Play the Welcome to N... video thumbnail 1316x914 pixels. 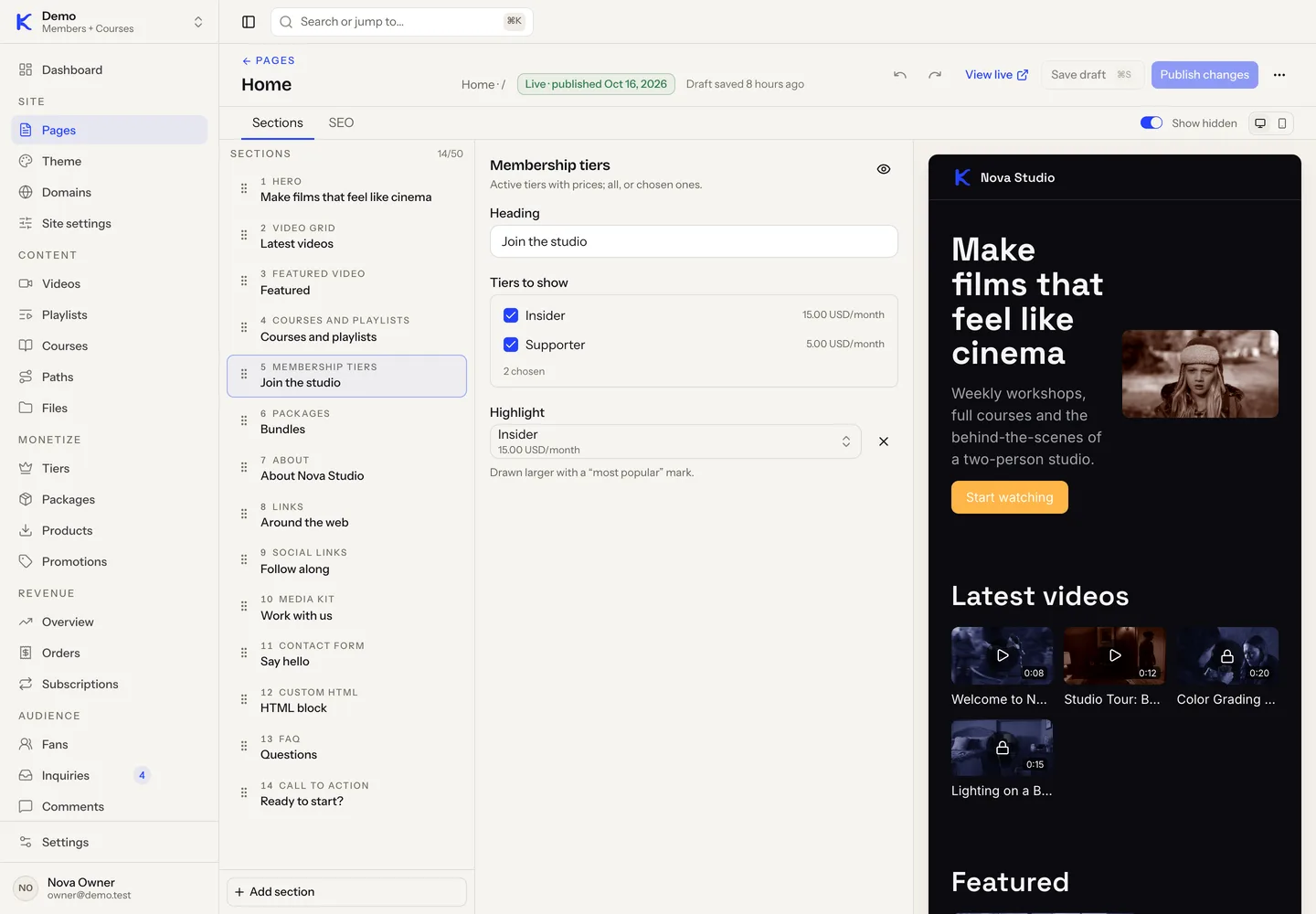(1002, 655)
